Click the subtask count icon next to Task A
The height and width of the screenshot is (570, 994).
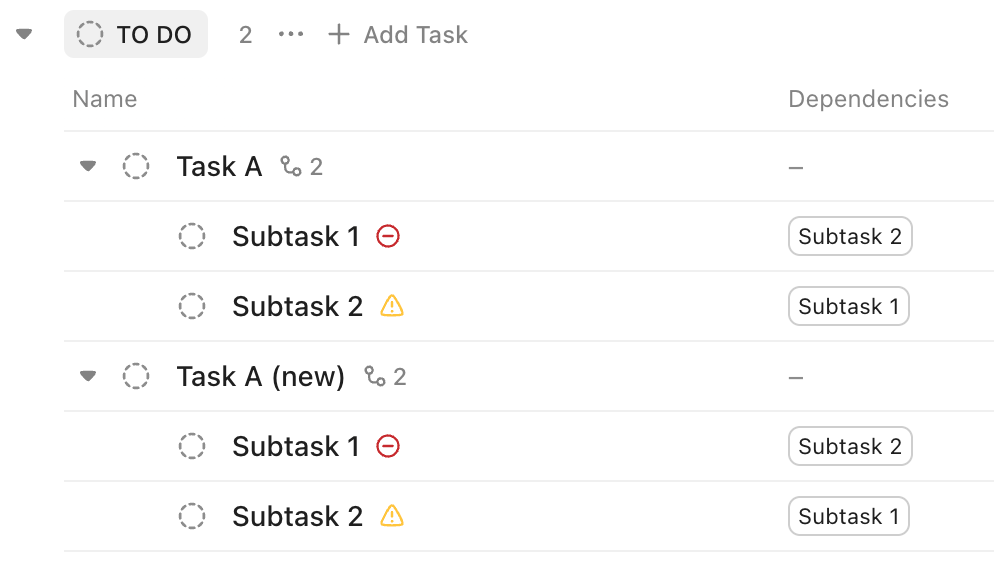(291, 166)
